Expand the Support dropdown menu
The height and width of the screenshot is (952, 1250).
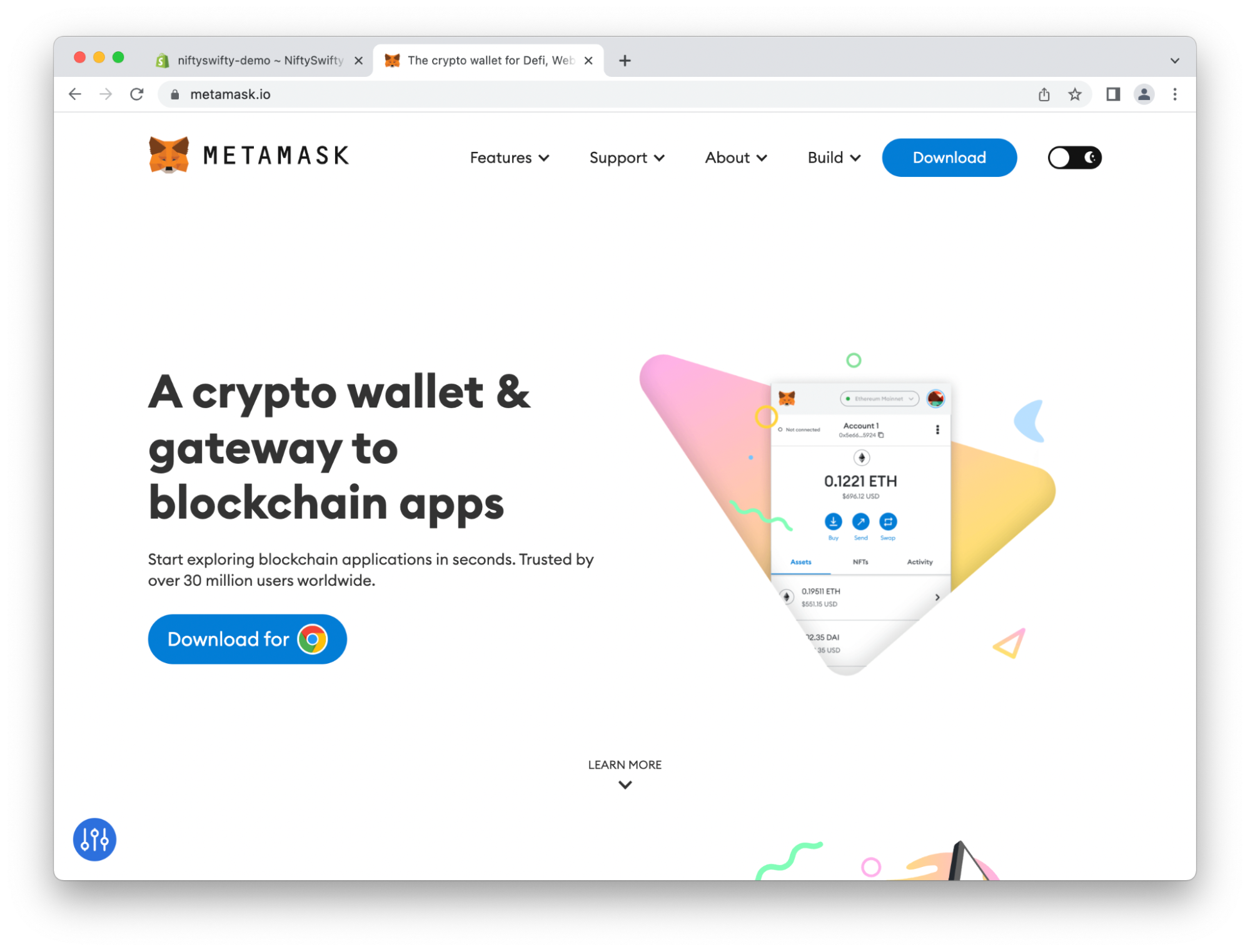click(x=627, y=158)
